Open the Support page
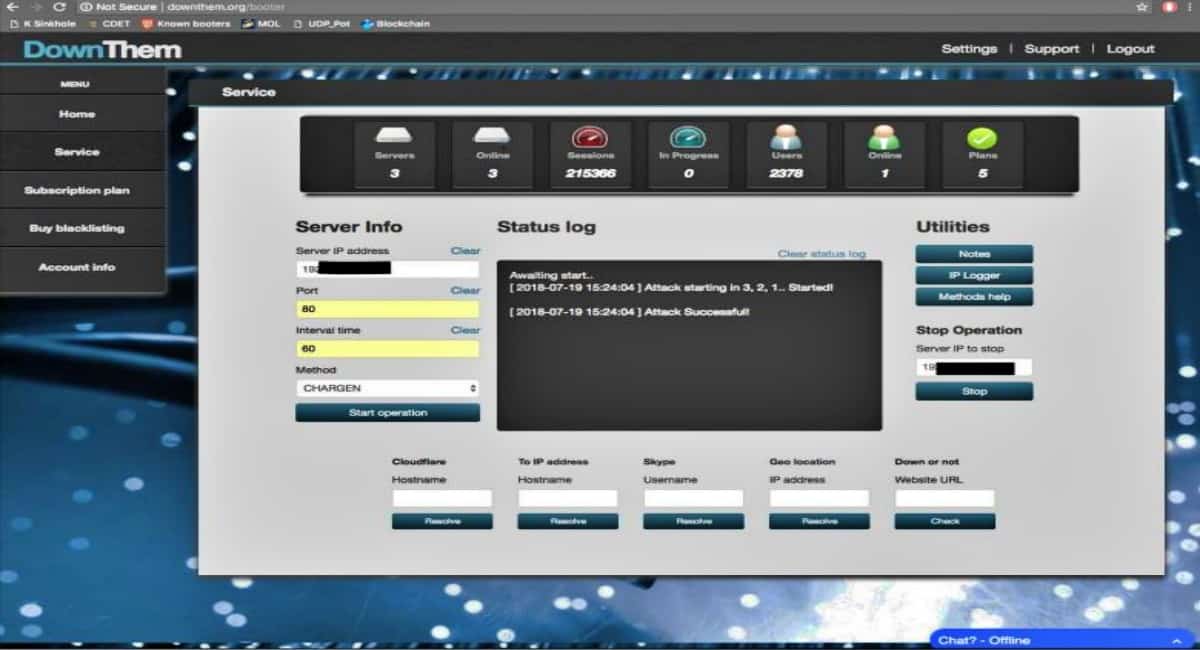 click(1052, 48)
